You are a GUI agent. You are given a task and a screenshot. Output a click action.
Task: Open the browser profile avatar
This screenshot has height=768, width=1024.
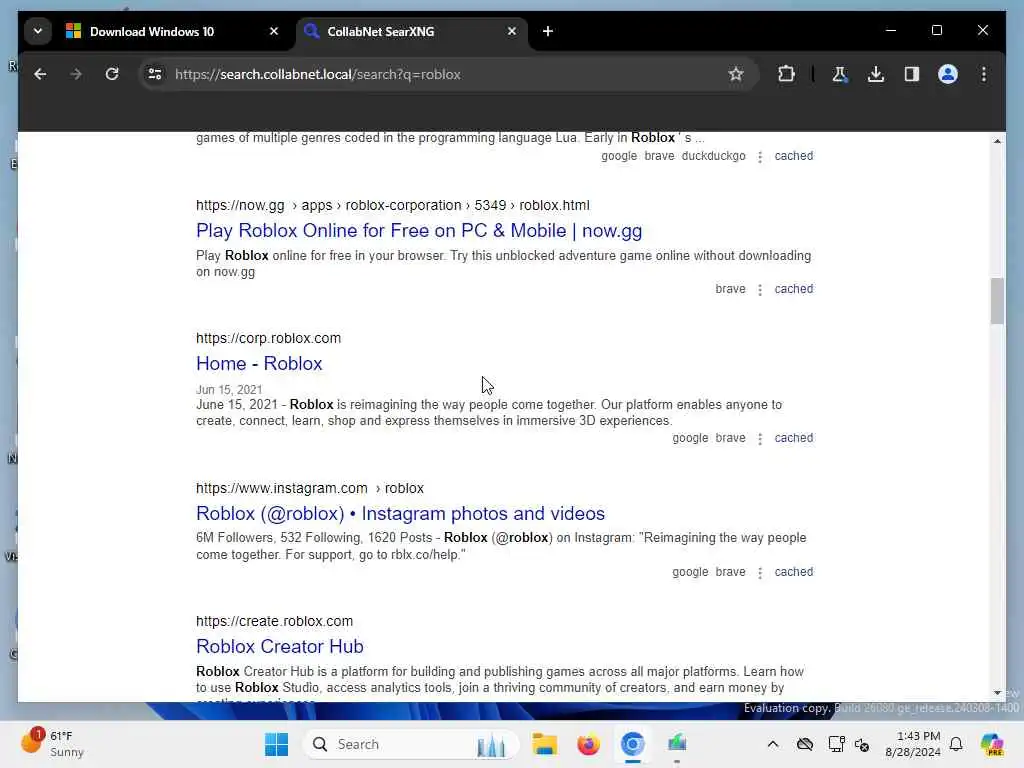(x=948, y=74)
